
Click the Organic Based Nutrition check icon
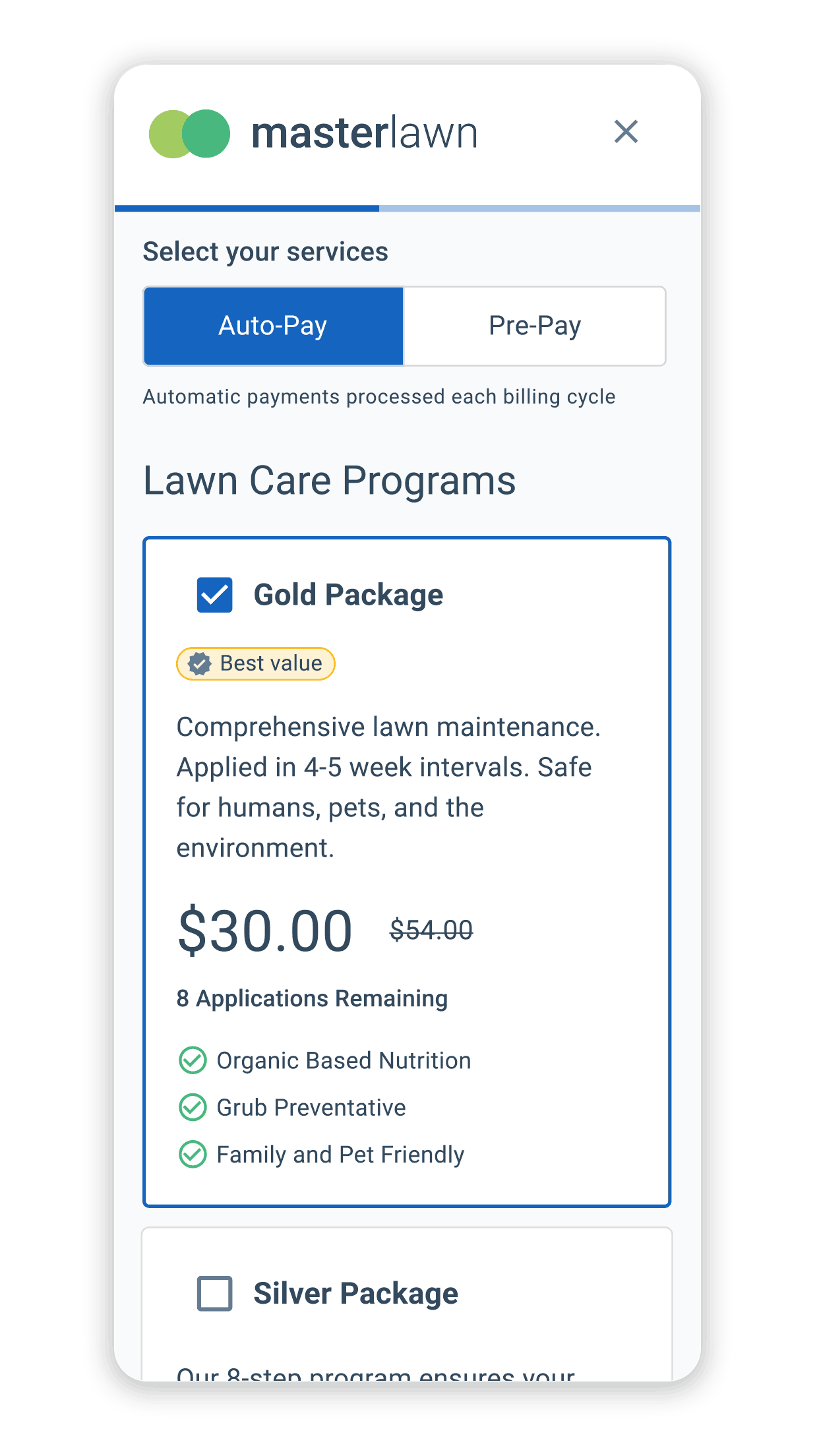pyautogui.click(x=193, y=1060)
